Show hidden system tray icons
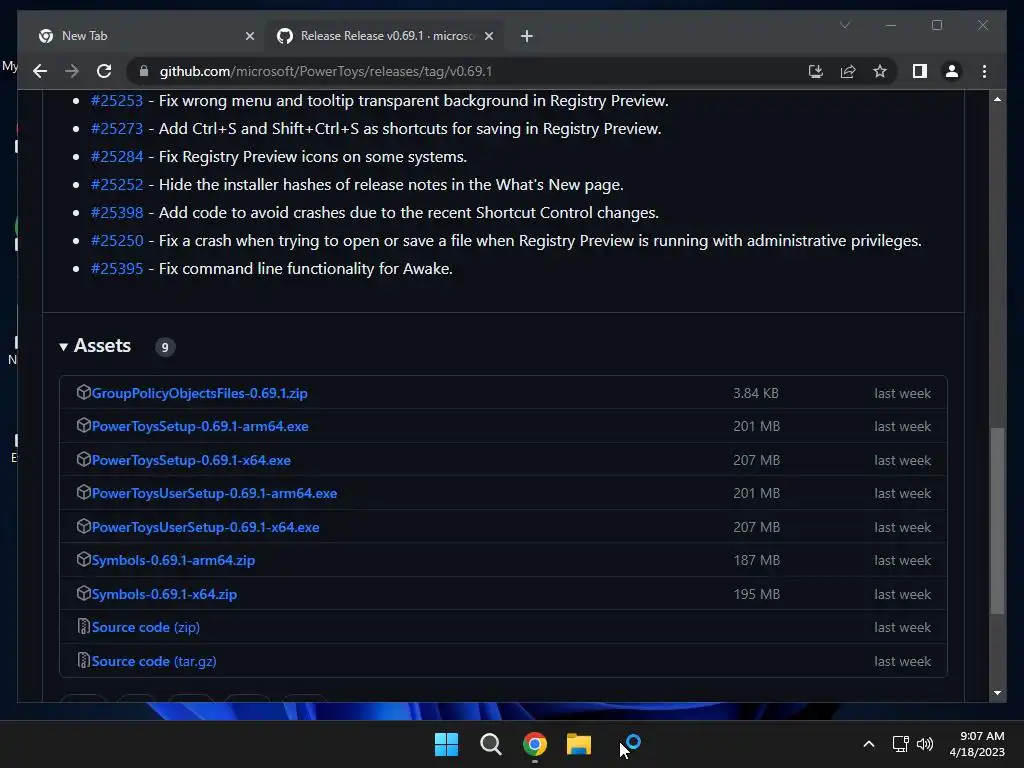Image resolution: width=1024 pixels, height=768 pixels. point(869,744)
